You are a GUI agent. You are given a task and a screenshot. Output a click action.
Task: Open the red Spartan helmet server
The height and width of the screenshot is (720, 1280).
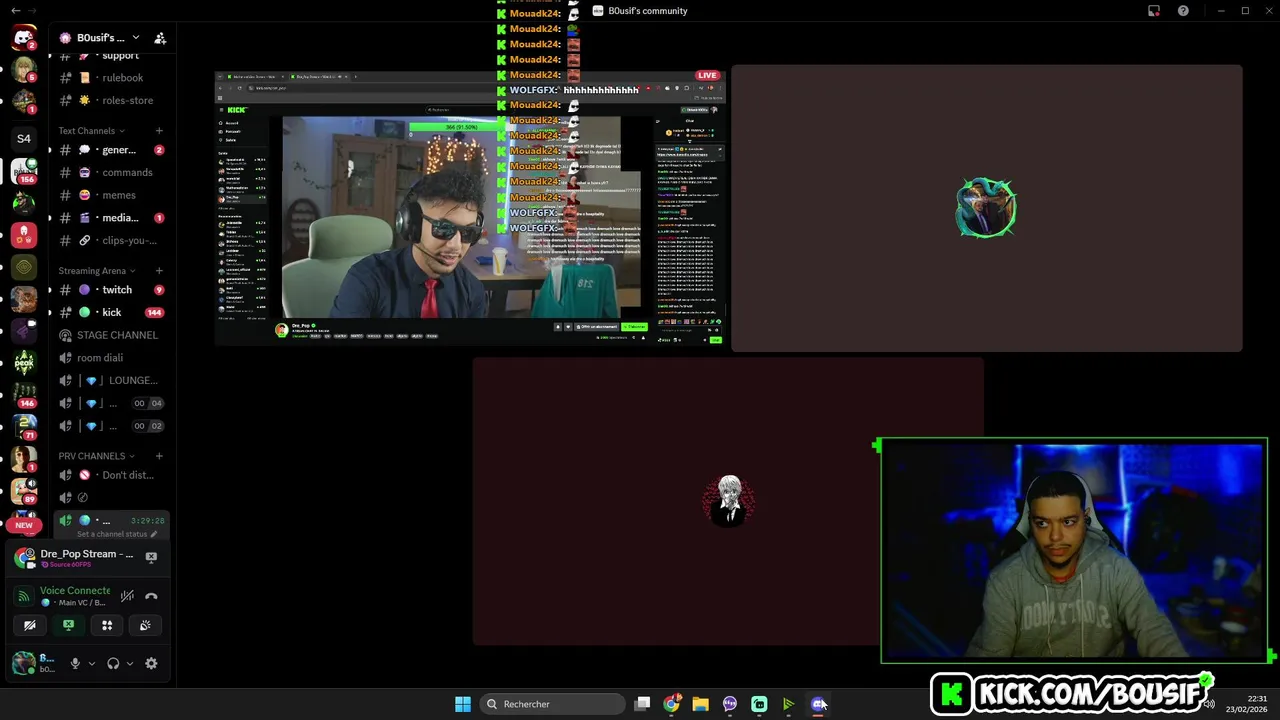point(24,235)
